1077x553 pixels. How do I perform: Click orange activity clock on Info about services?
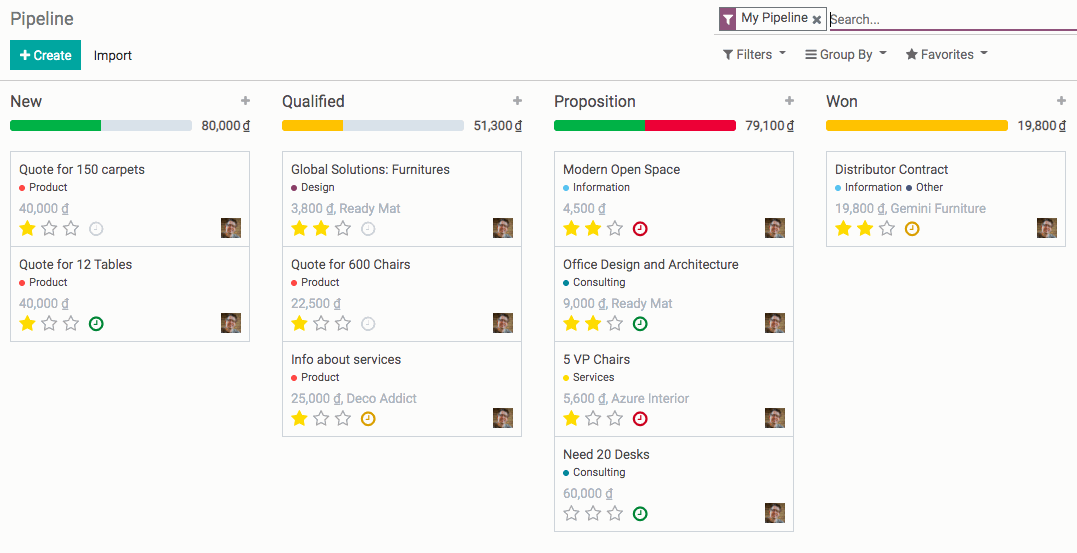(368, 419)
